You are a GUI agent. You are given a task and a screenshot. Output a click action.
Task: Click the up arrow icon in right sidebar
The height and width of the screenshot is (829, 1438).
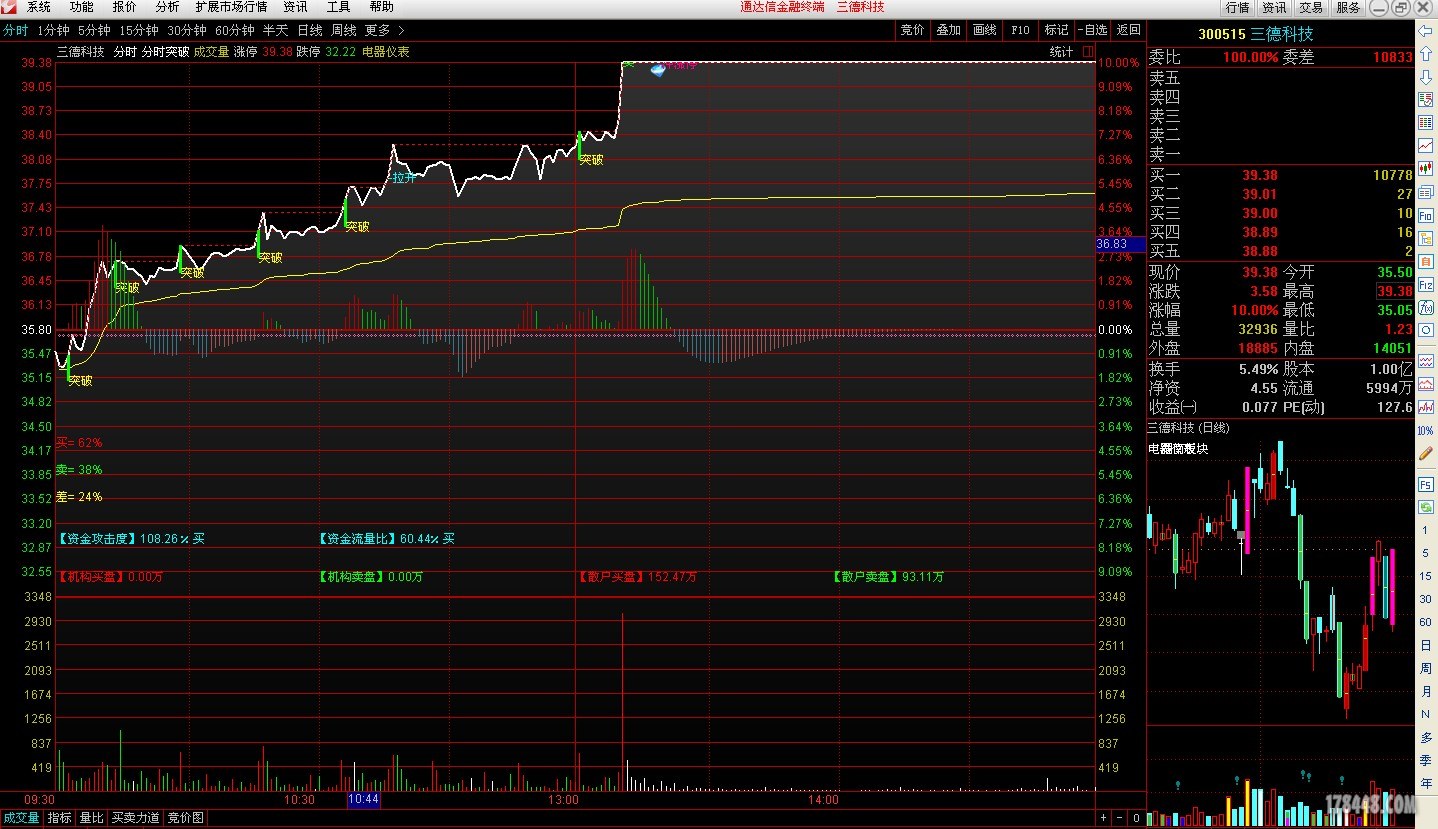click(x=1426, y=54)
